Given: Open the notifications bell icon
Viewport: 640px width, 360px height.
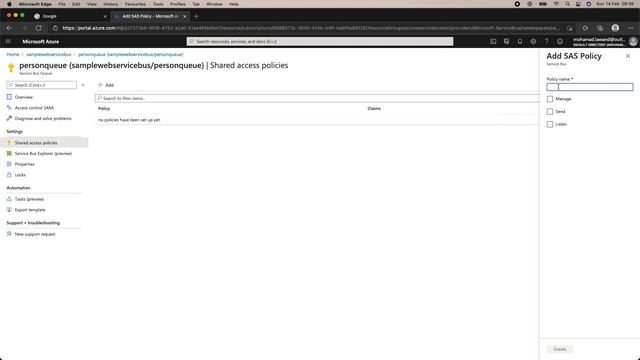Looking at the screenshot, I should click(520, 42).
